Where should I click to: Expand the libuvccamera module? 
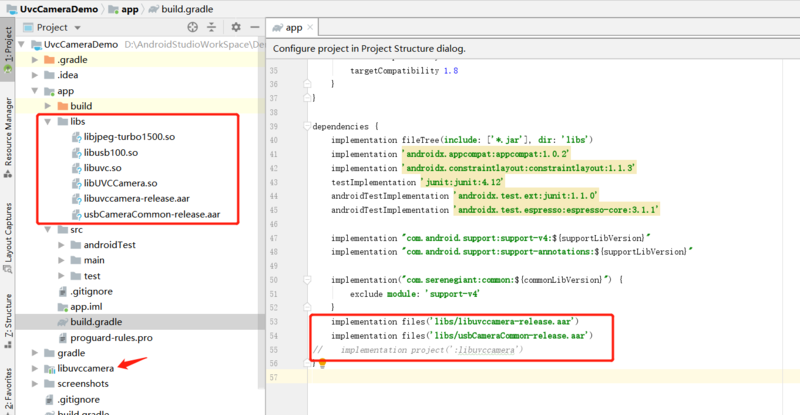[x=35, y=369]
